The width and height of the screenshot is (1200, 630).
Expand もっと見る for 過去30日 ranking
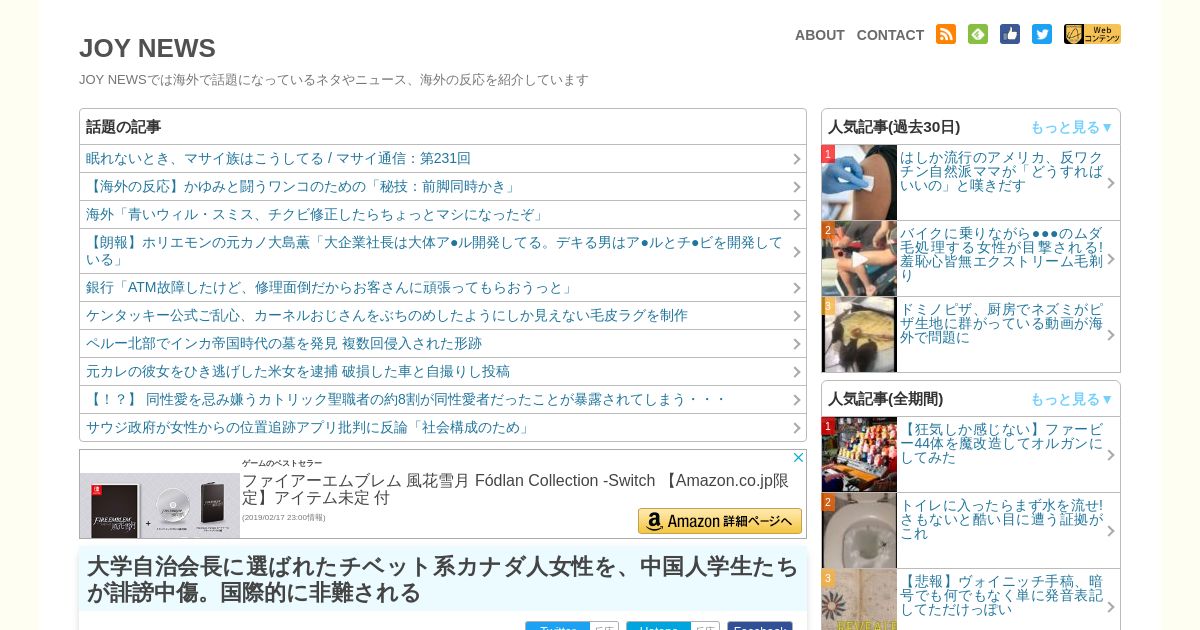[1071, 127]
